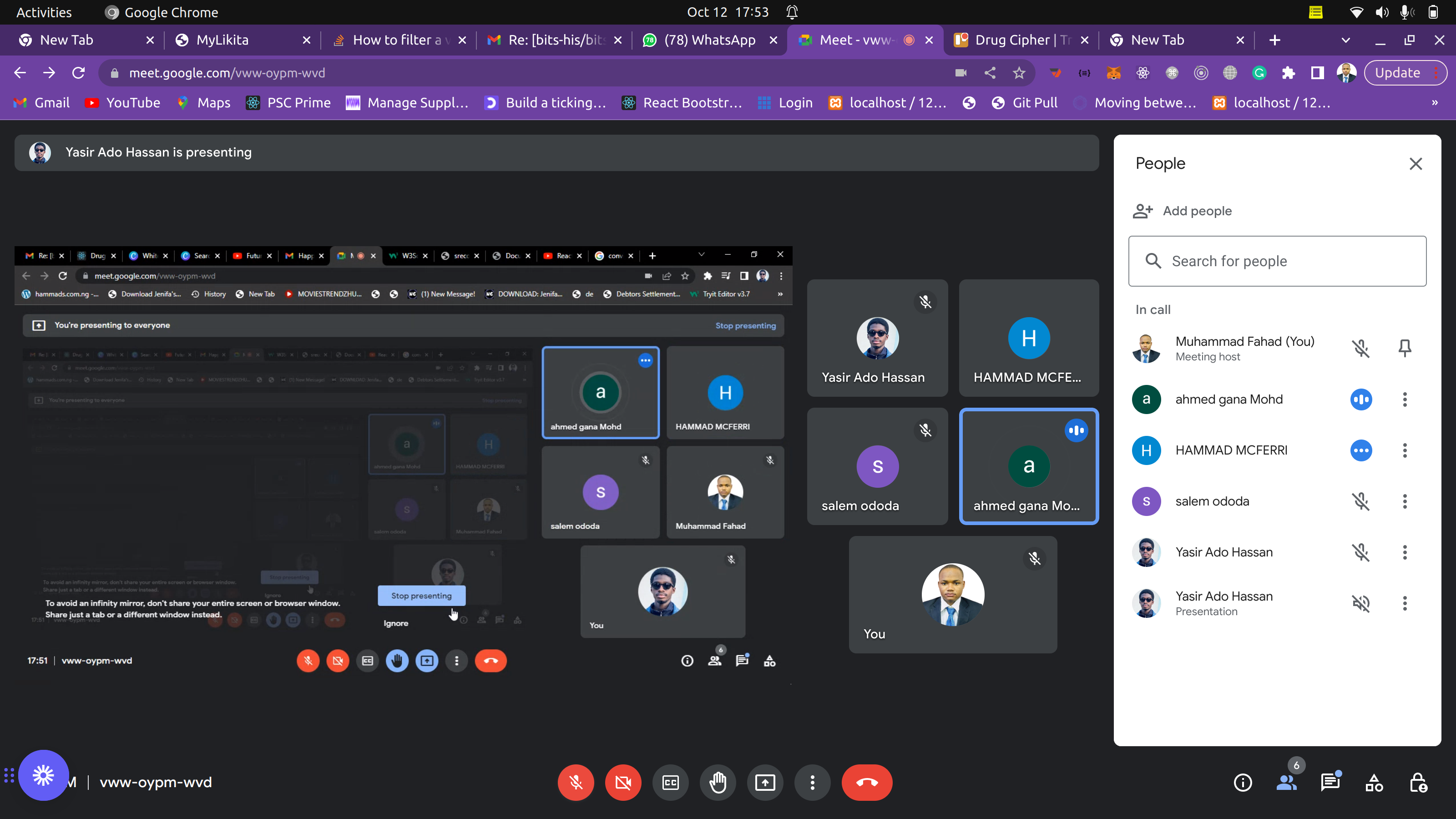Viewport: 1456px width, 819px height.
Task: Toggle closed captions CC button
Action: point(670,782)
